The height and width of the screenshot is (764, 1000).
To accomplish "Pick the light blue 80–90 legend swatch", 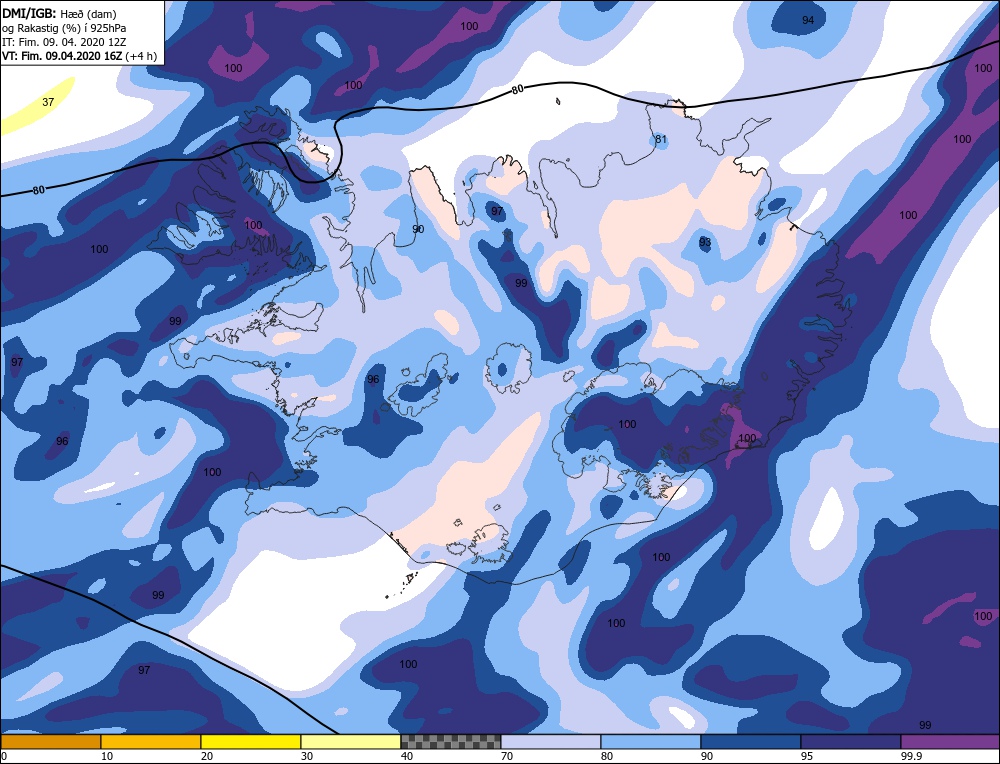I will pos(651,742).
